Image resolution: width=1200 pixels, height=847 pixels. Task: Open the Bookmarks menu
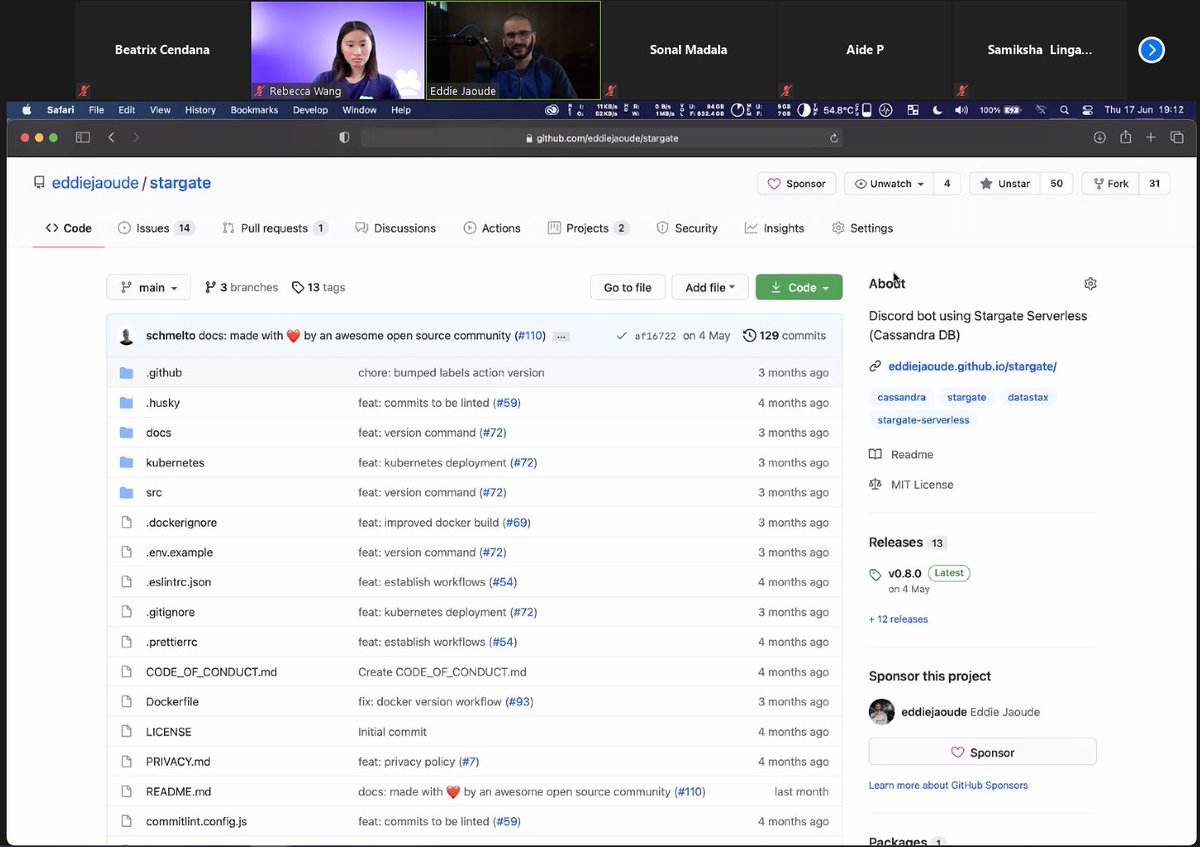pos(254,110)
